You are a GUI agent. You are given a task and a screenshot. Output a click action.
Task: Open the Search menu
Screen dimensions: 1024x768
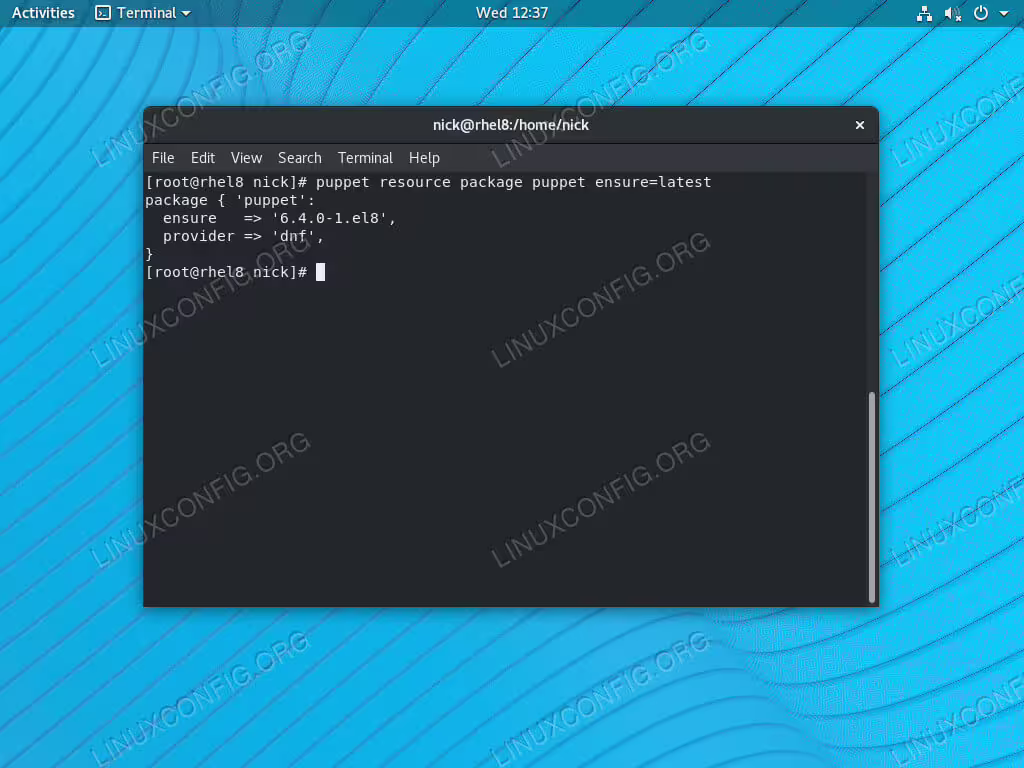pos(300,158)
